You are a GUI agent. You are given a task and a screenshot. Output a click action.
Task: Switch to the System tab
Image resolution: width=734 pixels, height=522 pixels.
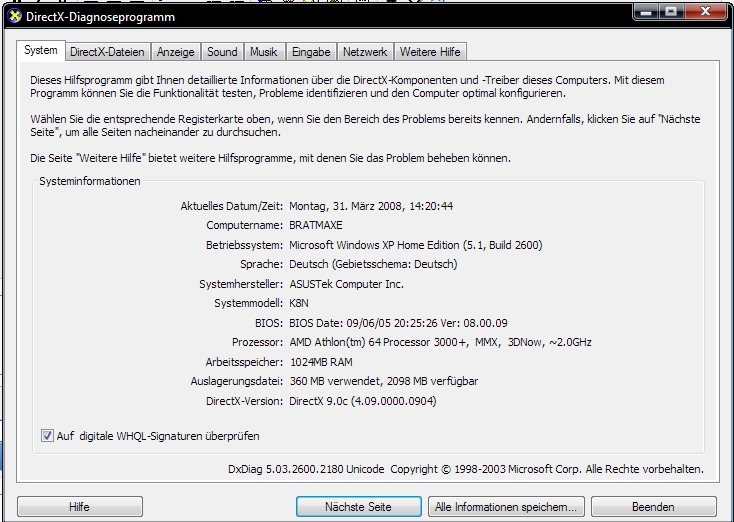(41, 50)
